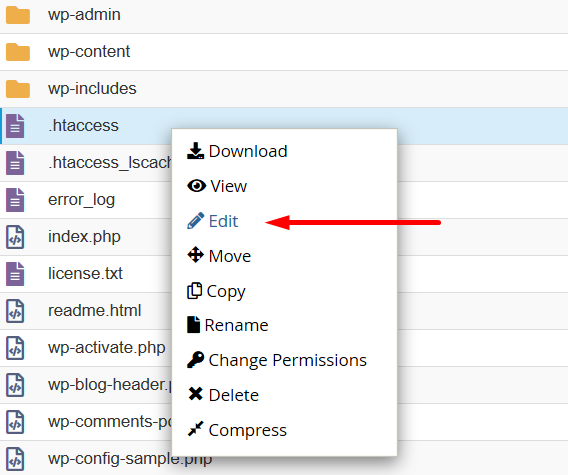Select Edit in the context menu
The width and height of the screenshot is (568, 475).
pos(224,221)
